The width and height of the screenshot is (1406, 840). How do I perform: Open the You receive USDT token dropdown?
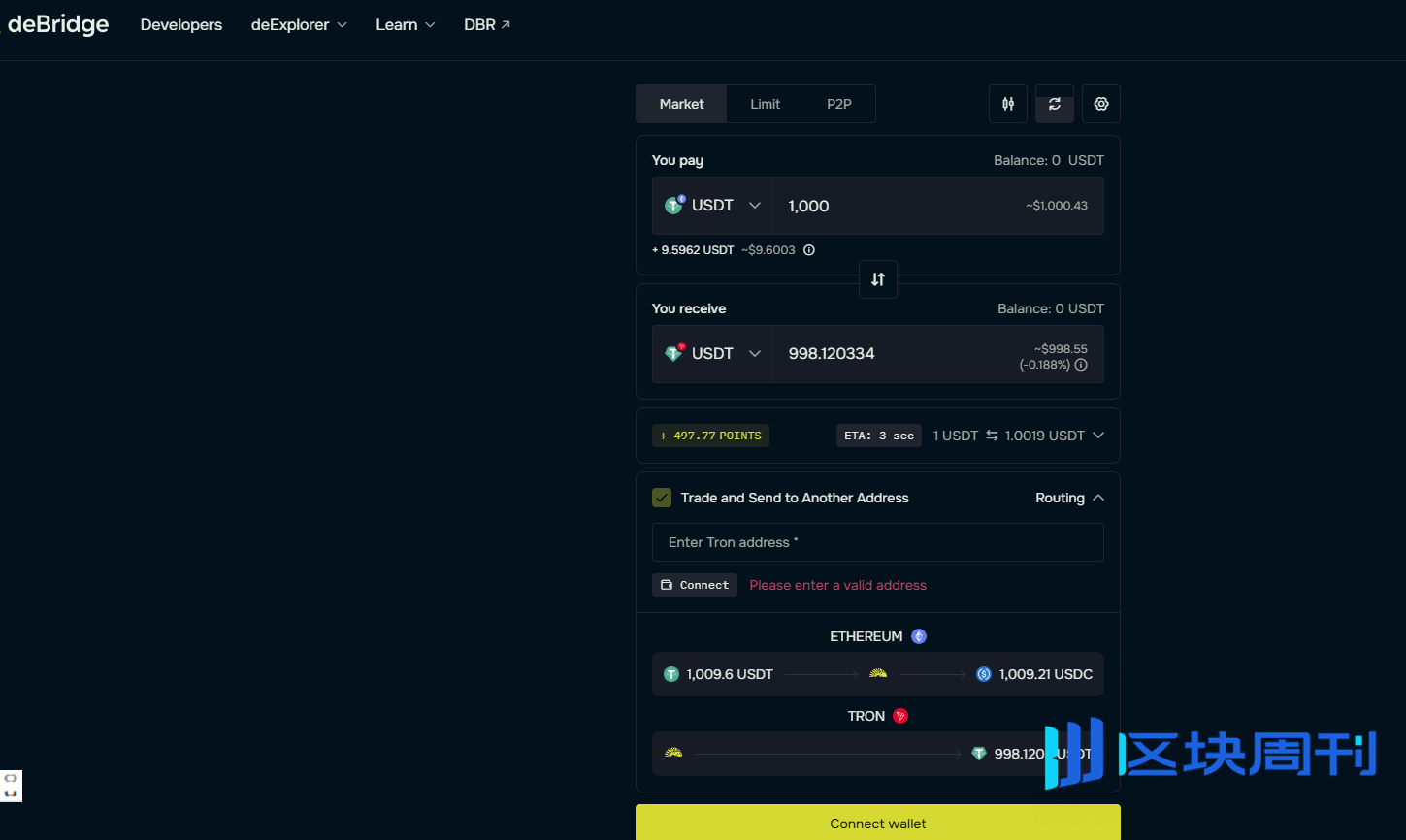(712, 354)
